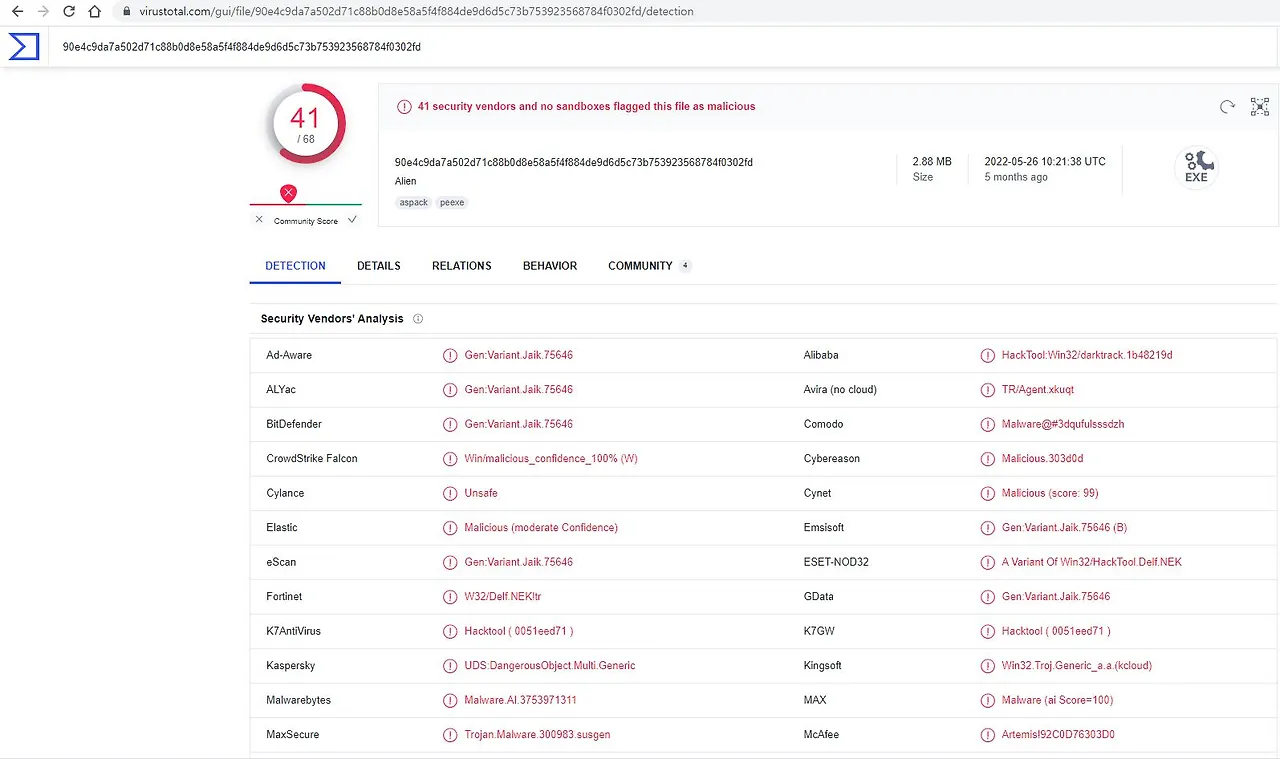Image resolution: width=1280 pixels, height=759 pixels.
Task: Click the alert icon in Cybereason row
Action: [x=988, y=459]
